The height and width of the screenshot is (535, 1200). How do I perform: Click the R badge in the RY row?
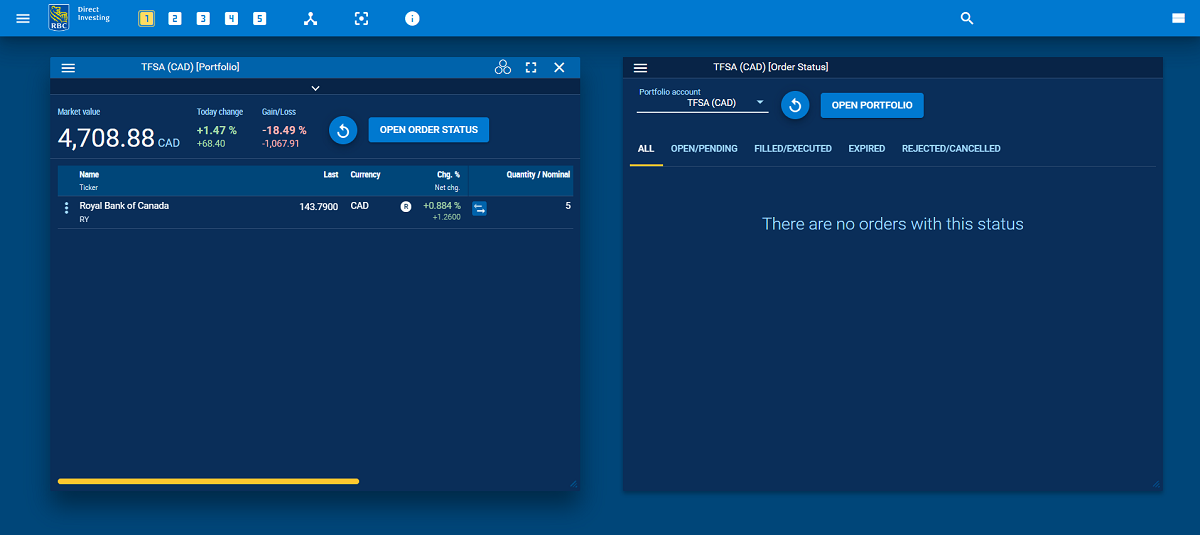coord(406,206)
